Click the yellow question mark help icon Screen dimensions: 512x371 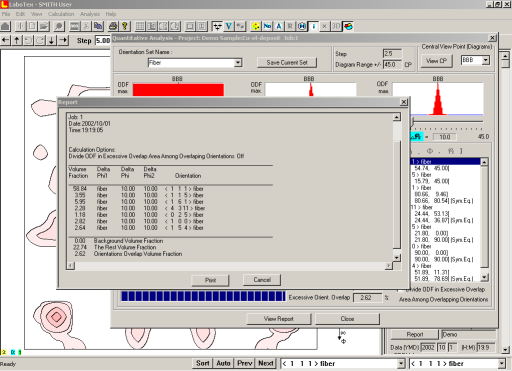pyautogui.click(x=125, y=26)
